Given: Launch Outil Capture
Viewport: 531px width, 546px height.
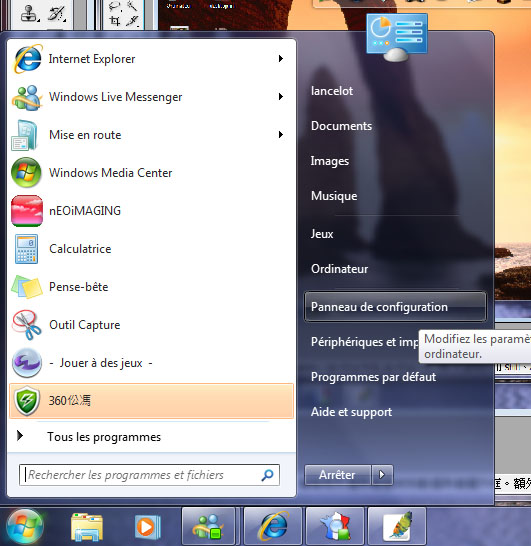Looking at the screenshot, I should point(151,325).
